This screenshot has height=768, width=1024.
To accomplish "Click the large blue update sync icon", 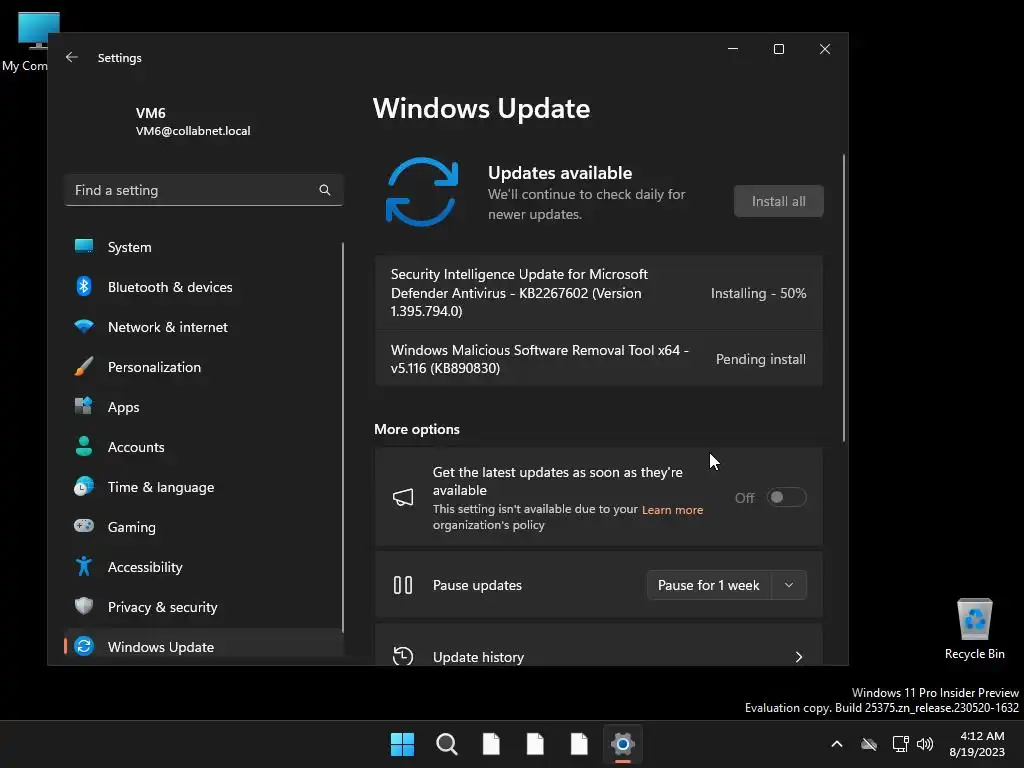I will [x=422, y=192].
